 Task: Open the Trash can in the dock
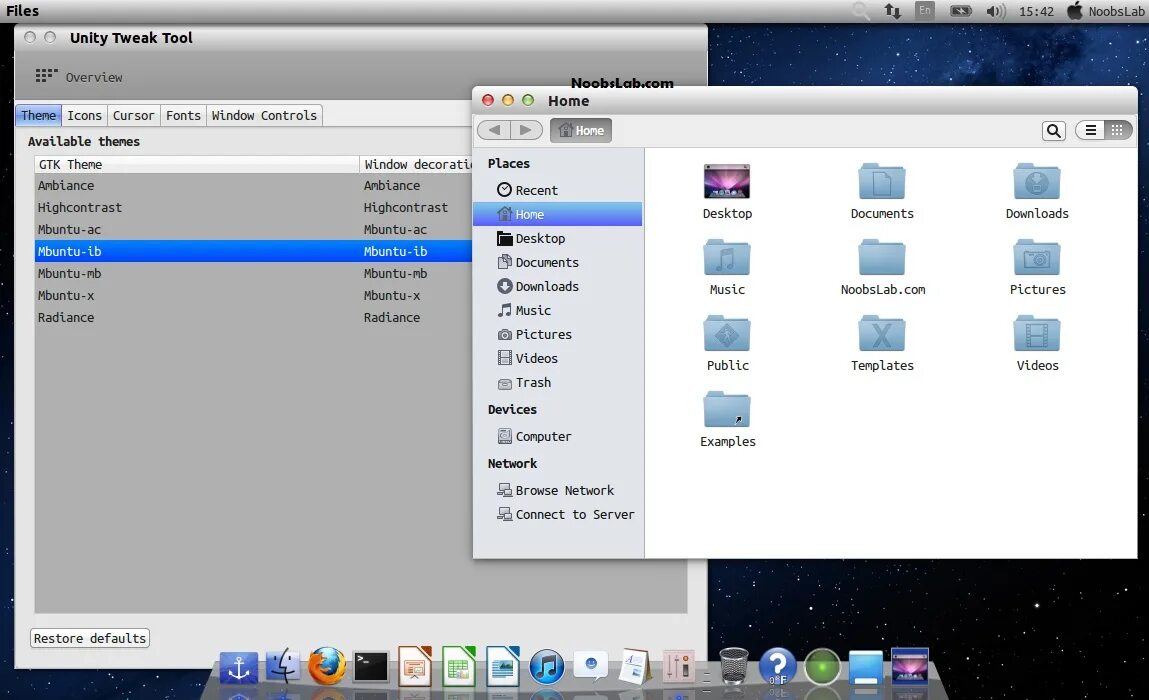tap(734, 666)
